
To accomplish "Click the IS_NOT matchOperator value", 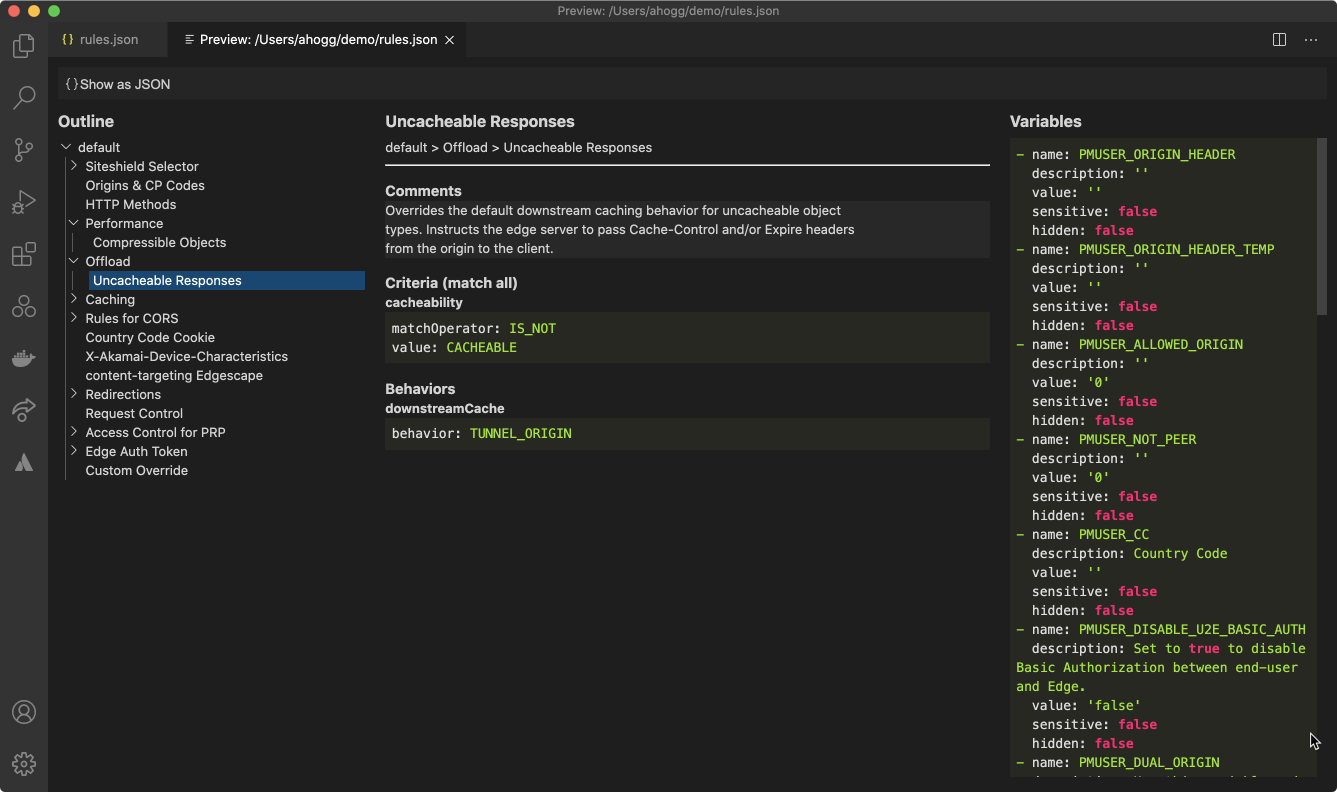I will [532, 328].
